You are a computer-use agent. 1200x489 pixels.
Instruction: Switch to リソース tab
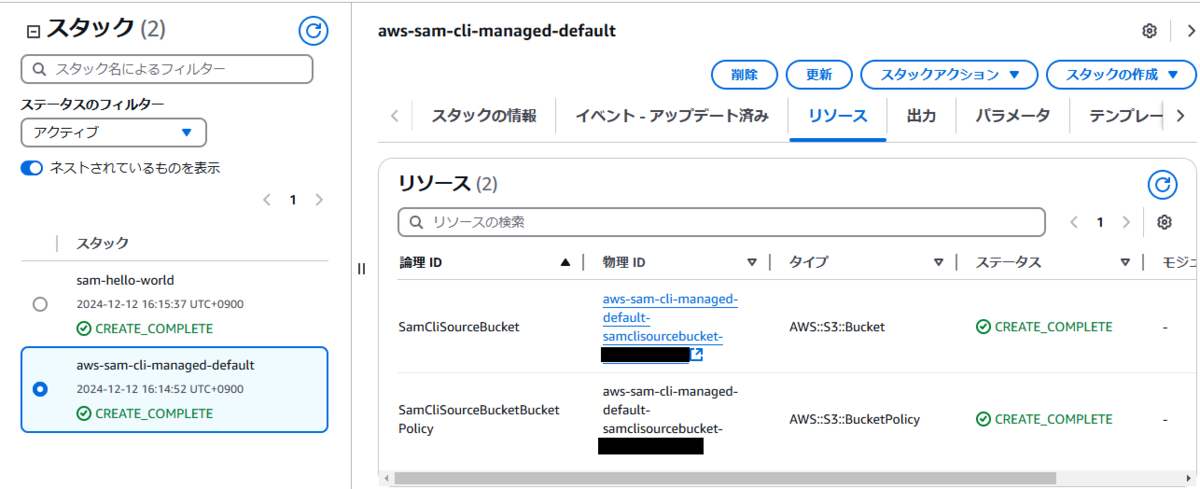(838, 116)
